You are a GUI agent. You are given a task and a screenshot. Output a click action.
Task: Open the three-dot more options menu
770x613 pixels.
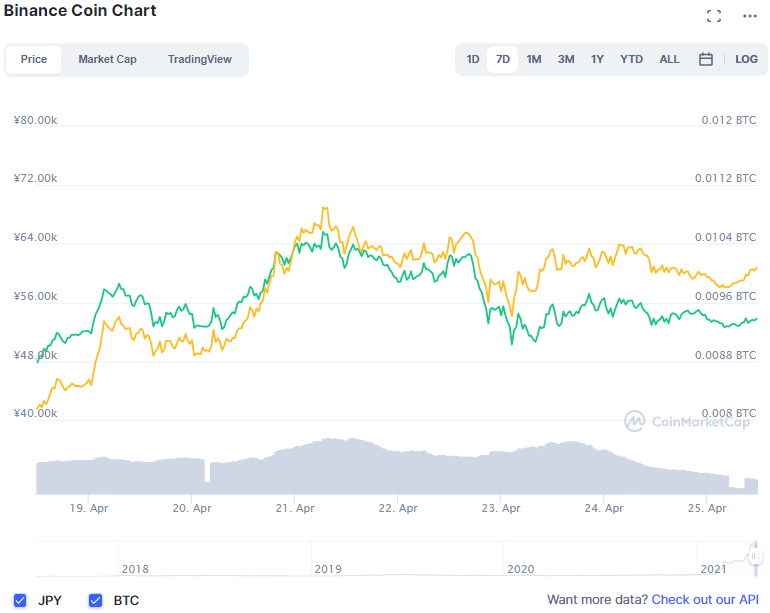pyautogui.click(x=749, y=16)
